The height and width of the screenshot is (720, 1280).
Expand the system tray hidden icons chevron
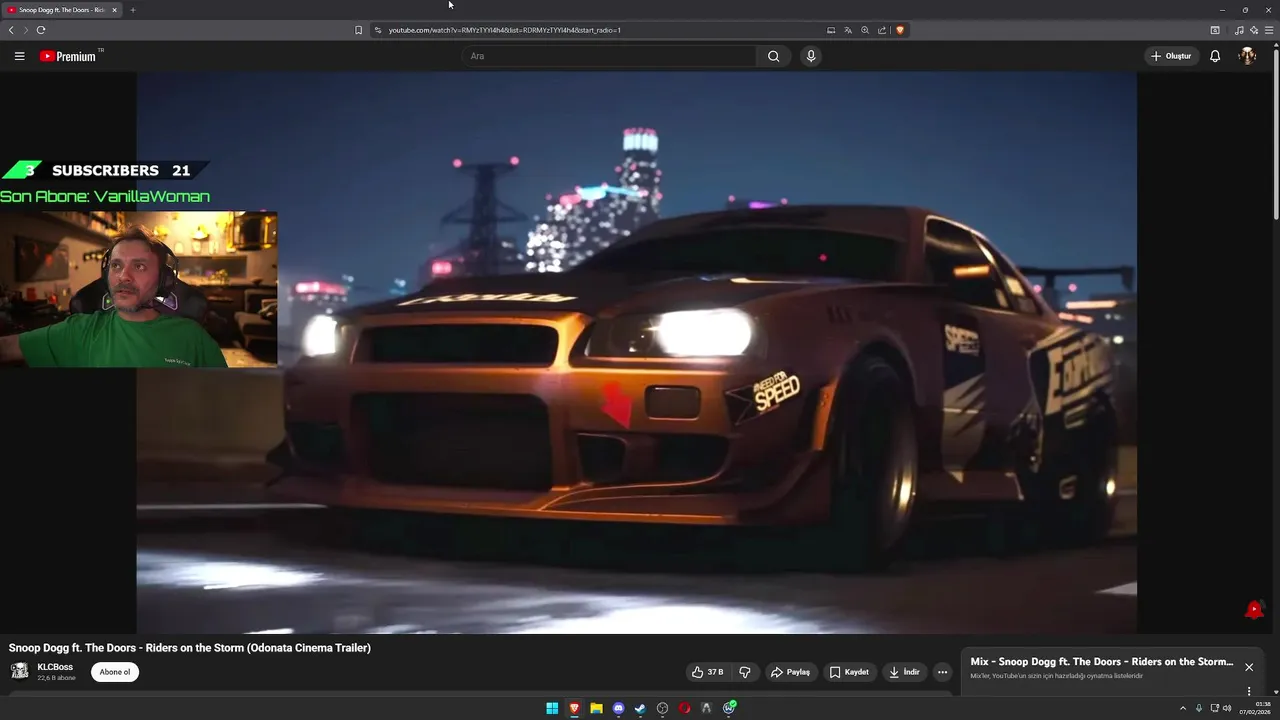point(1183,708)
